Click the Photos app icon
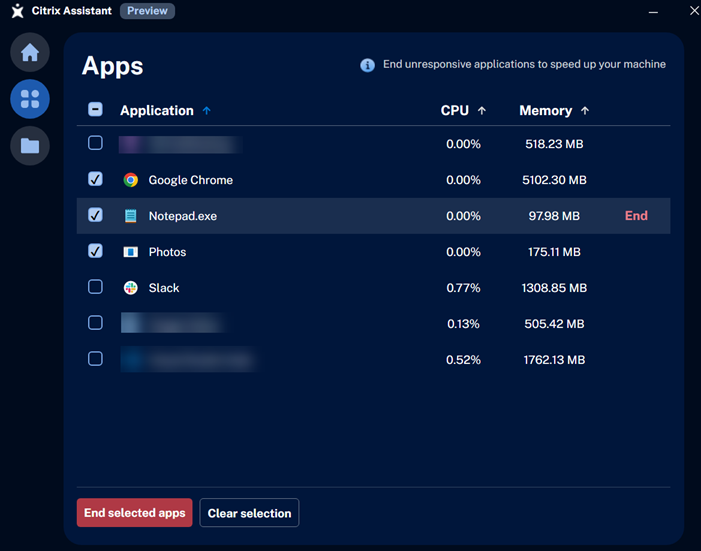701x551 pixels. [130, 252]
